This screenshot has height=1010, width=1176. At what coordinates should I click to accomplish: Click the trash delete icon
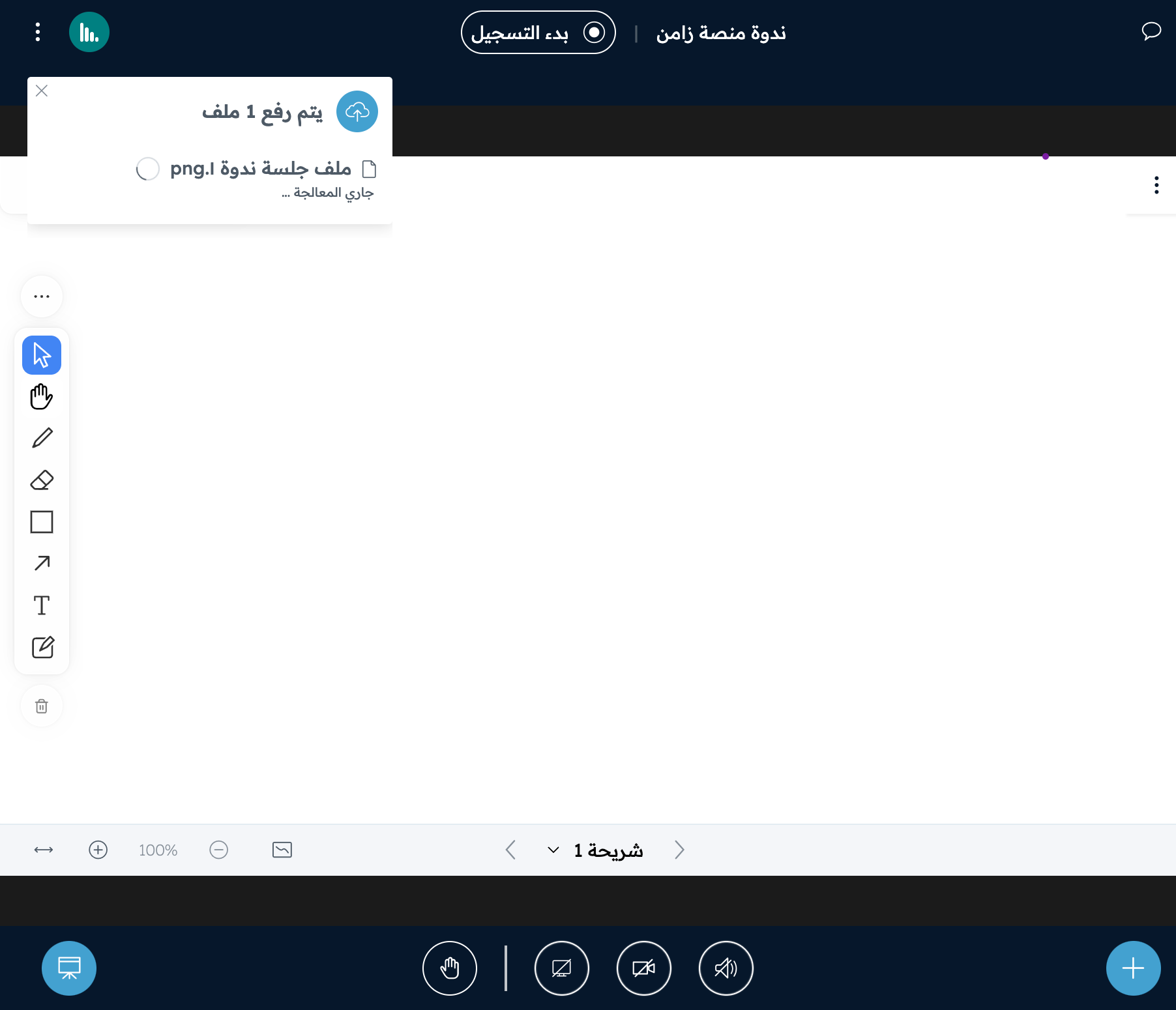[42, 706]
